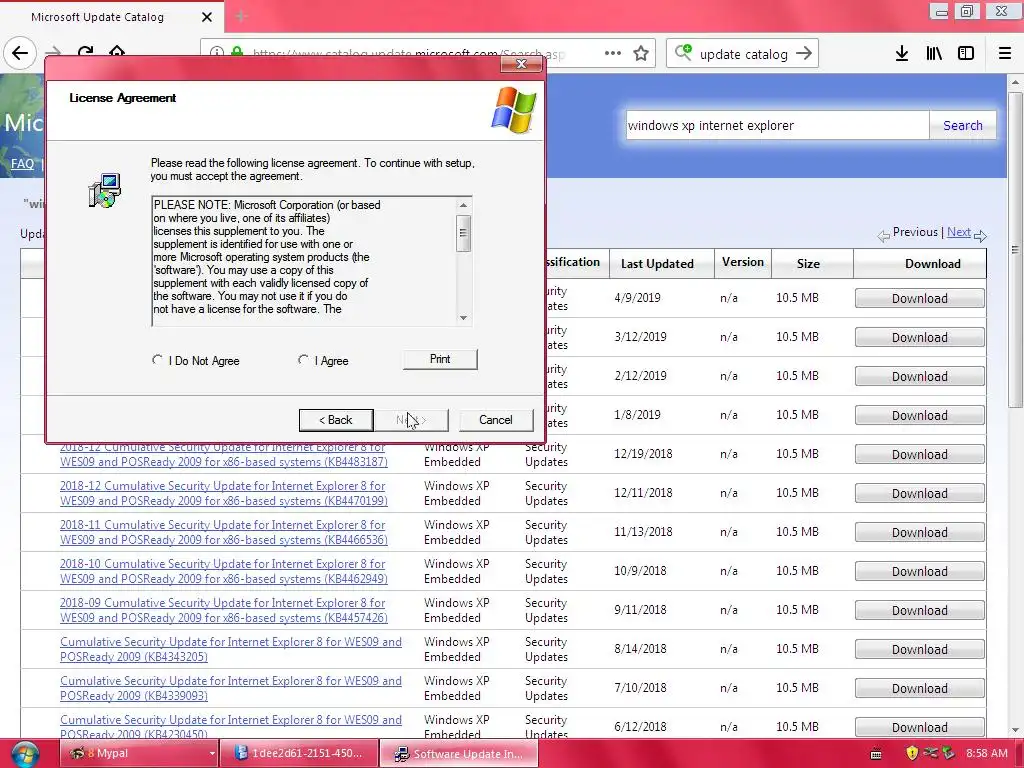This screenshot has width=1024, height=768.
Task: Download the 8/14/2018 update
Action: click(920, 649)
